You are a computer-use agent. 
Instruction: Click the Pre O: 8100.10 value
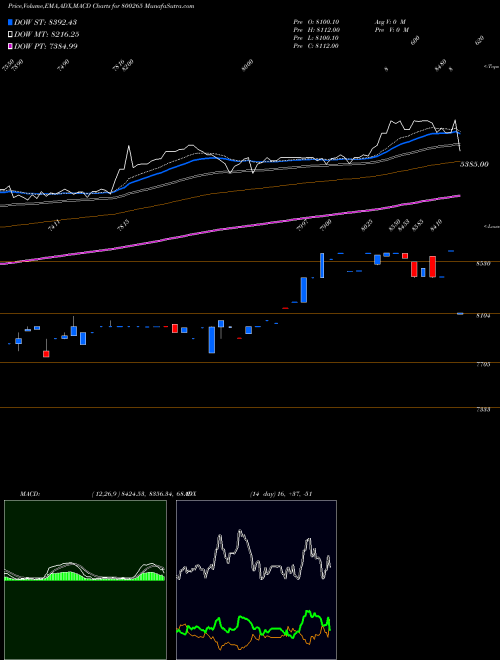point(316,22)
